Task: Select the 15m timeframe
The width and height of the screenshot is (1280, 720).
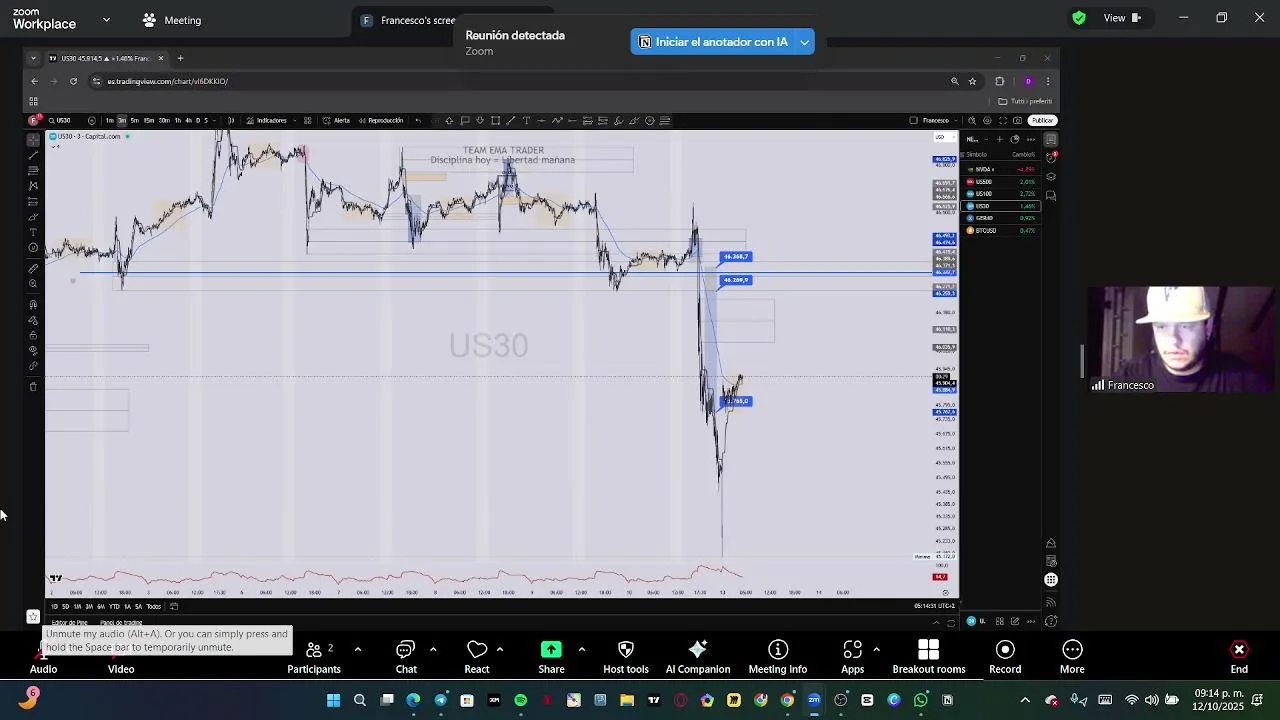Action: (148, 120)
